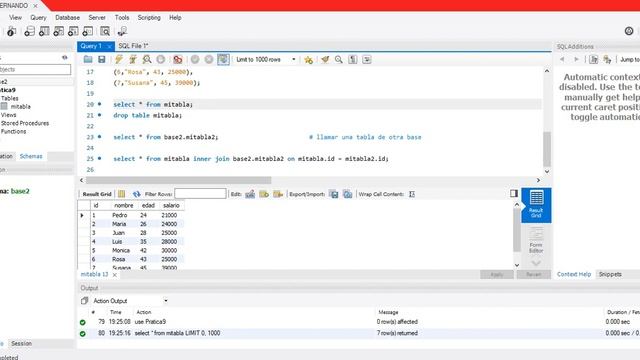Viewport: 640px width, 360px height.
Task: Open the Help menu
Action: click(175, 18)
